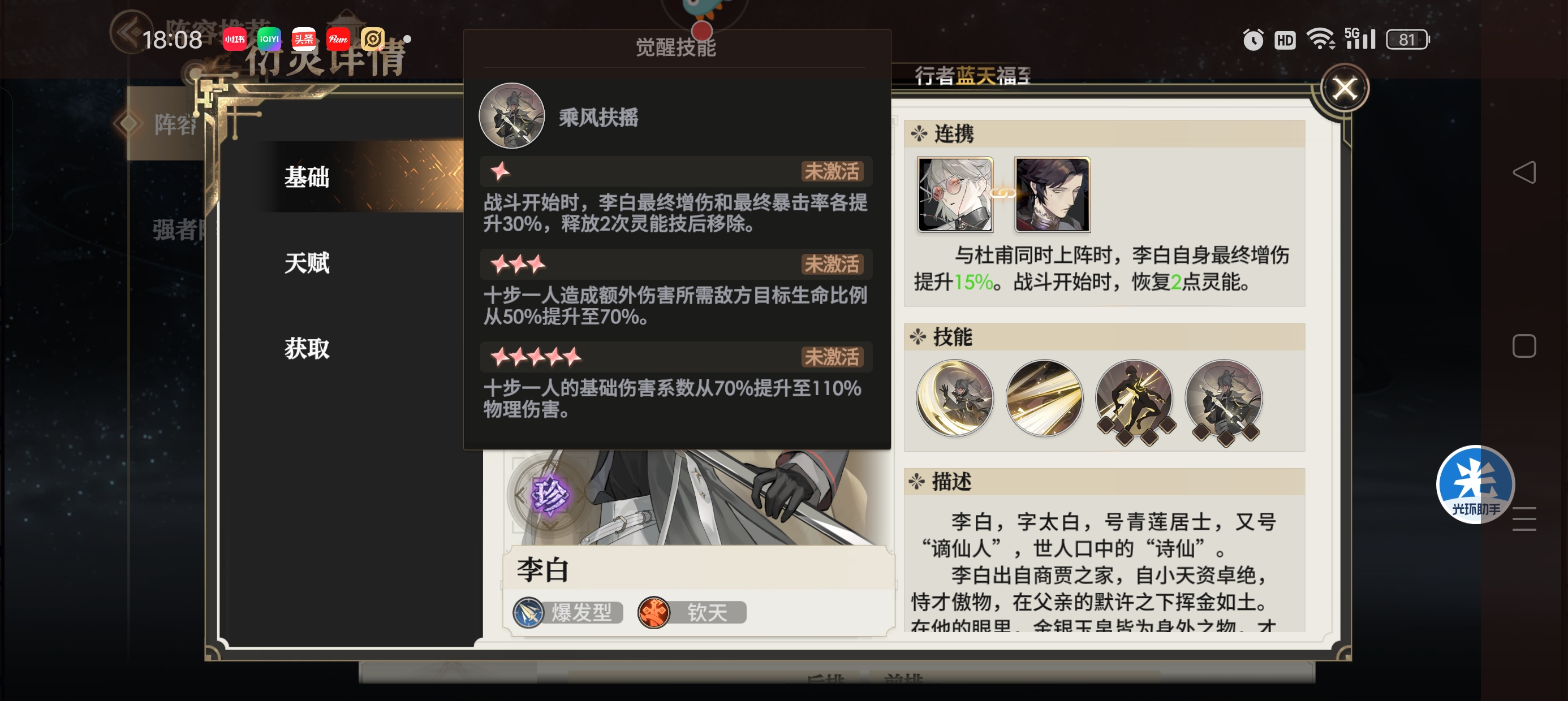1568x701 pixels.
Task: Tap the 钦天 faction badge
Action: [x=692, y=612]
